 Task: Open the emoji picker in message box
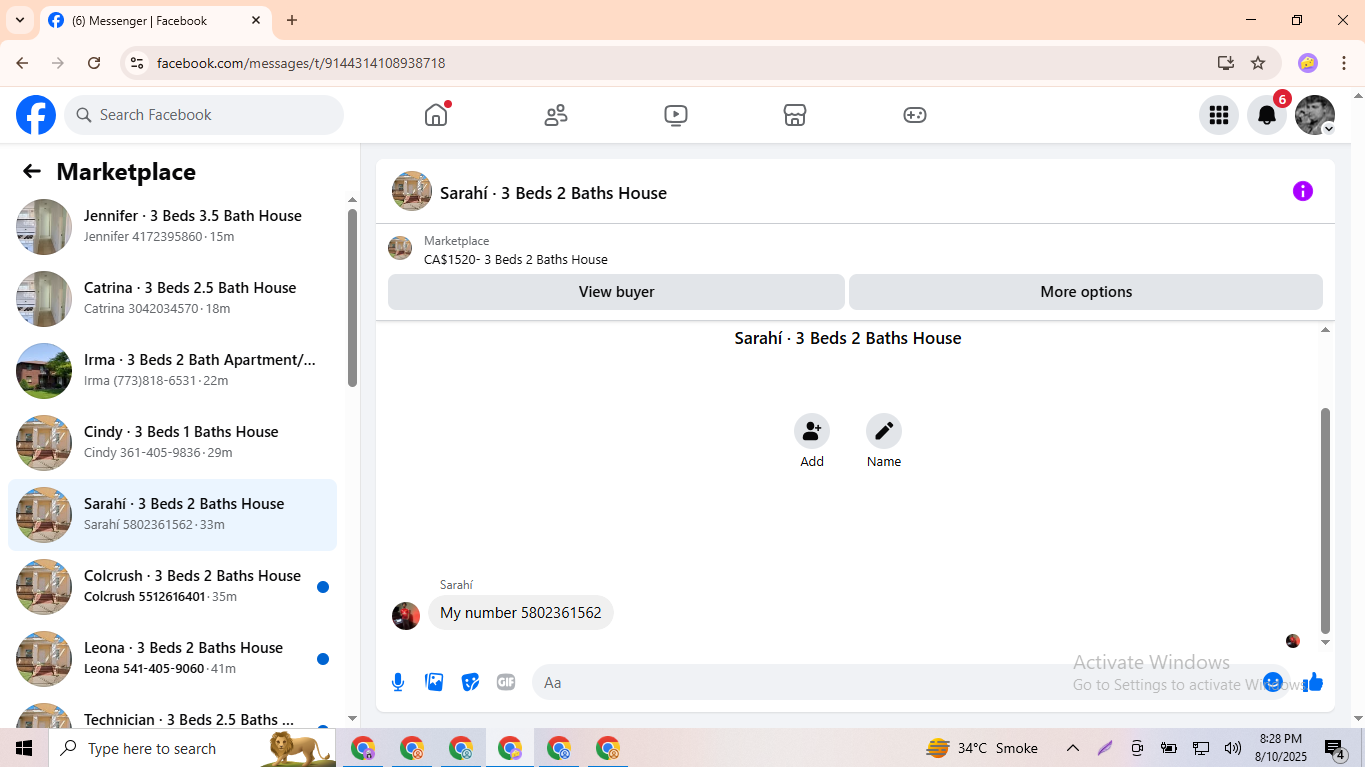tap(1272, 682)
